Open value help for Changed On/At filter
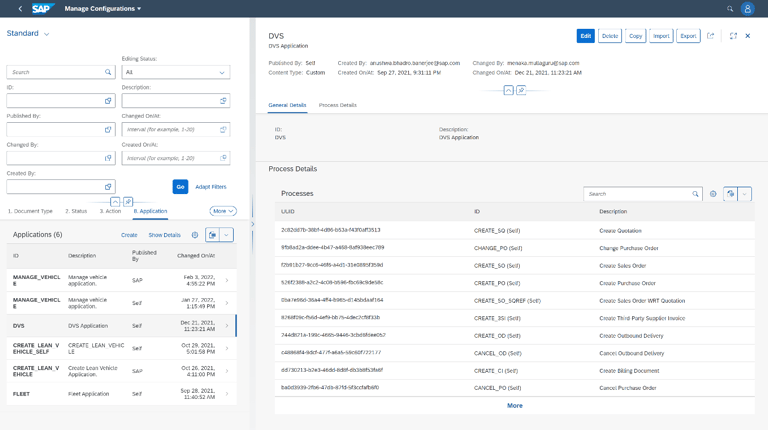Screen dimensions: 768x430 (x=223, y=130)
